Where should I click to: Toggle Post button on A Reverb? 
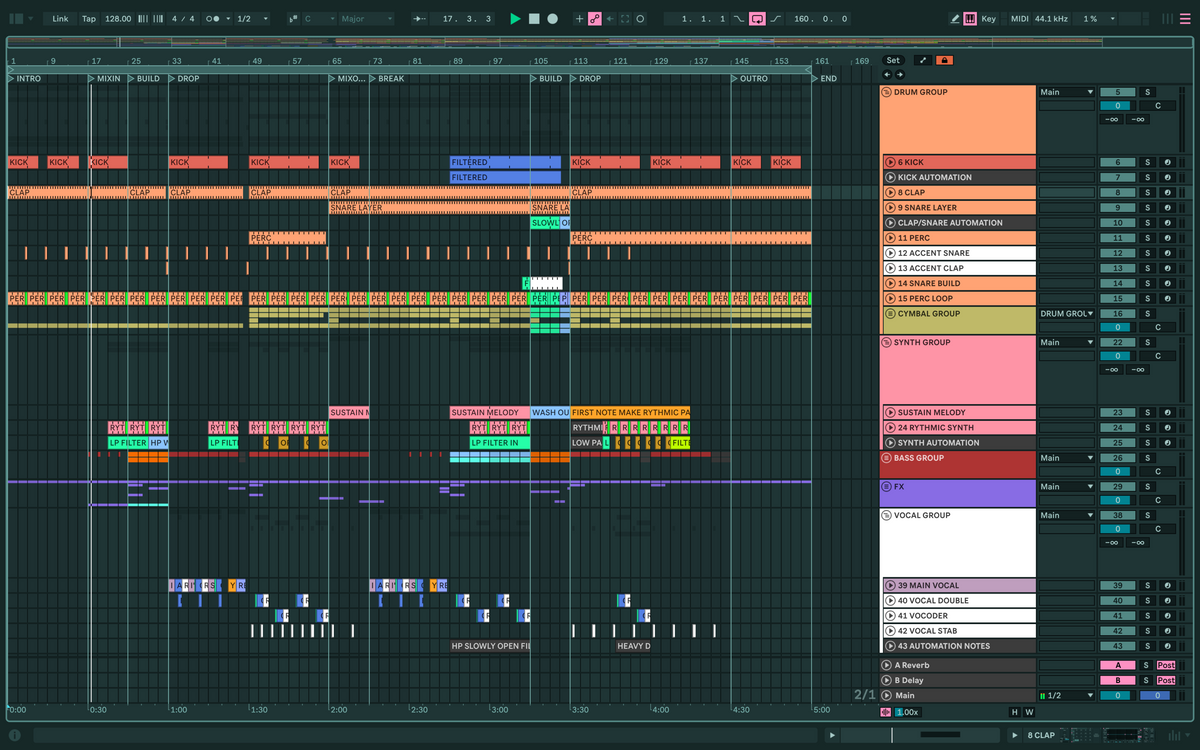click(x=1165, y=665)
